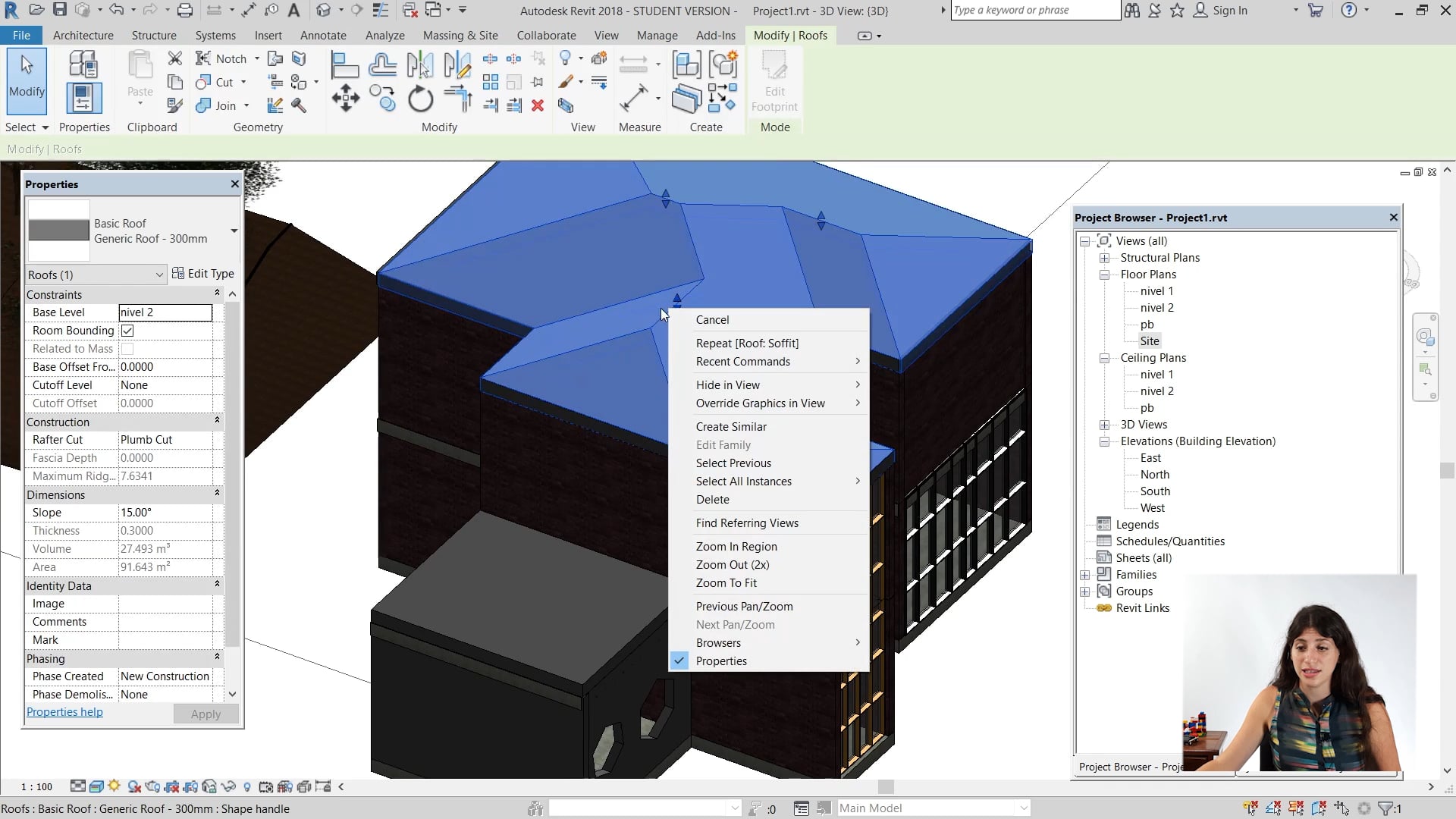The image size is (1456, 819).
Task: Click the Align tool icon
Action: pos(347,64)
